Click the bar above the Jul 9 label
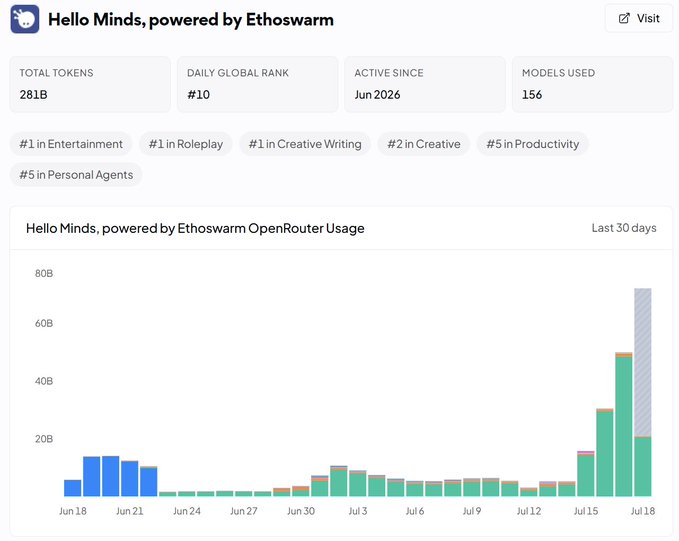The height and width of the screenshot is (541, 679). tap(472, 487)
